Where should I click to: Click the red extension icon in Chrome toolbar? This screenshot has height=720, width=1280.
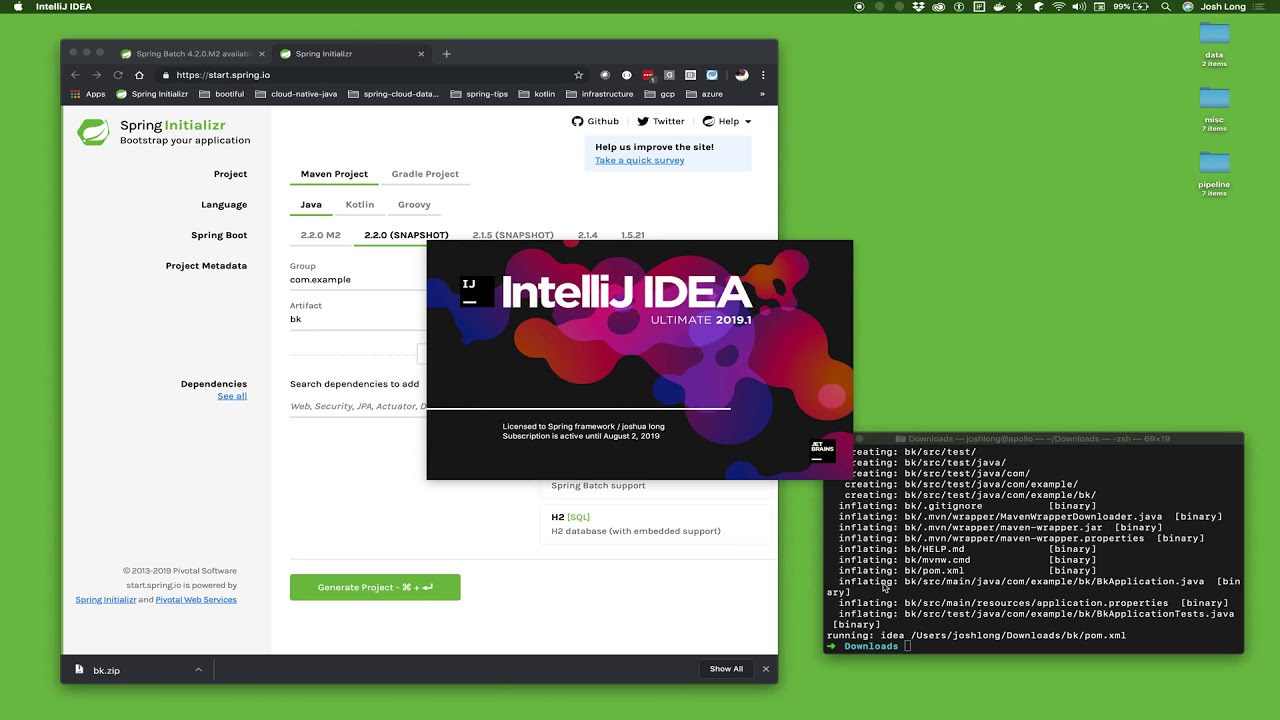tap(648, 75)
